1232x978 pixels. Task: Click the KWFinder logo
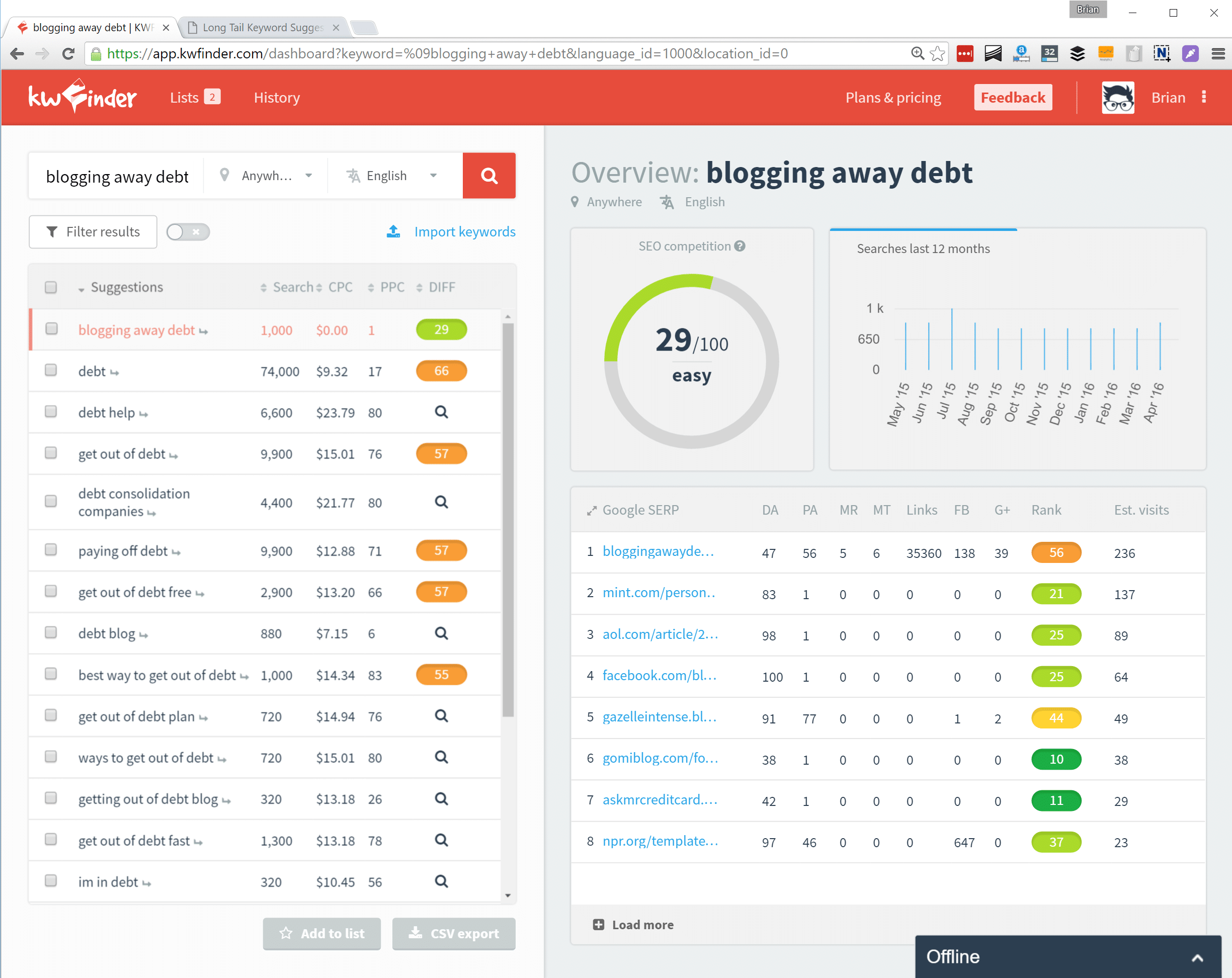83,97
